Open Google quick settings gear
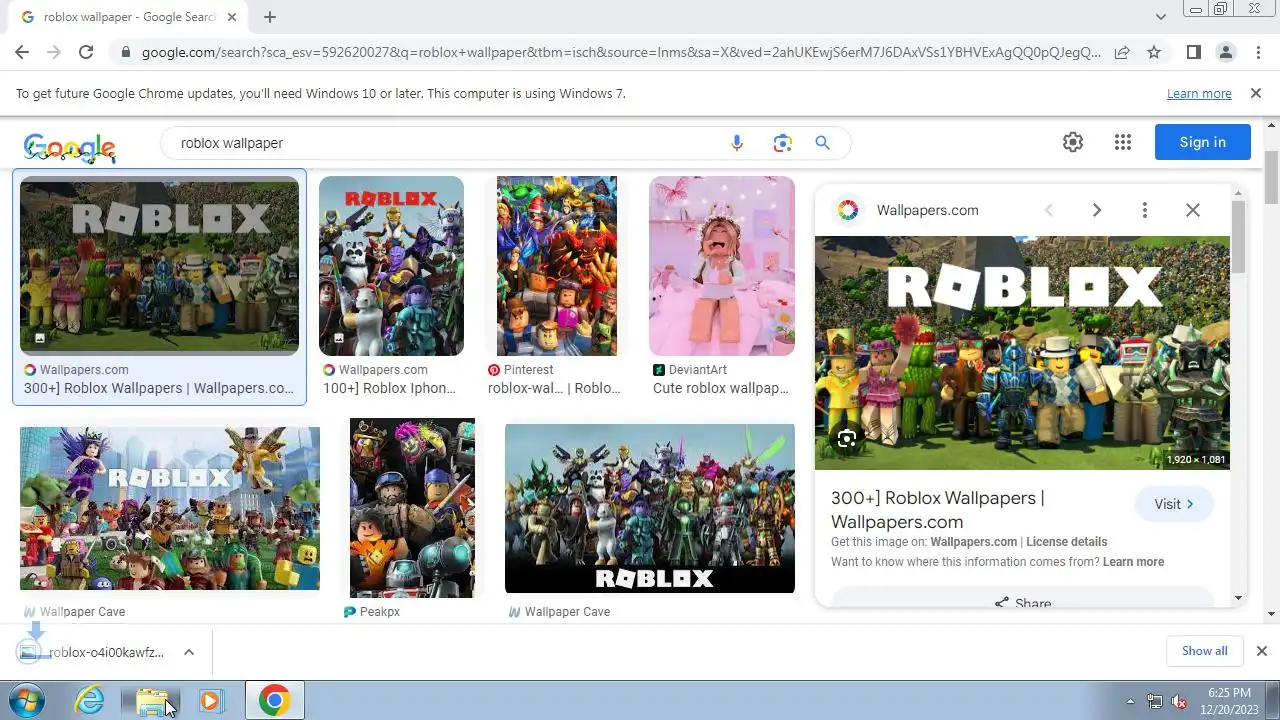The width and height of the screenshot is (1280, 720). point(1073,142)
